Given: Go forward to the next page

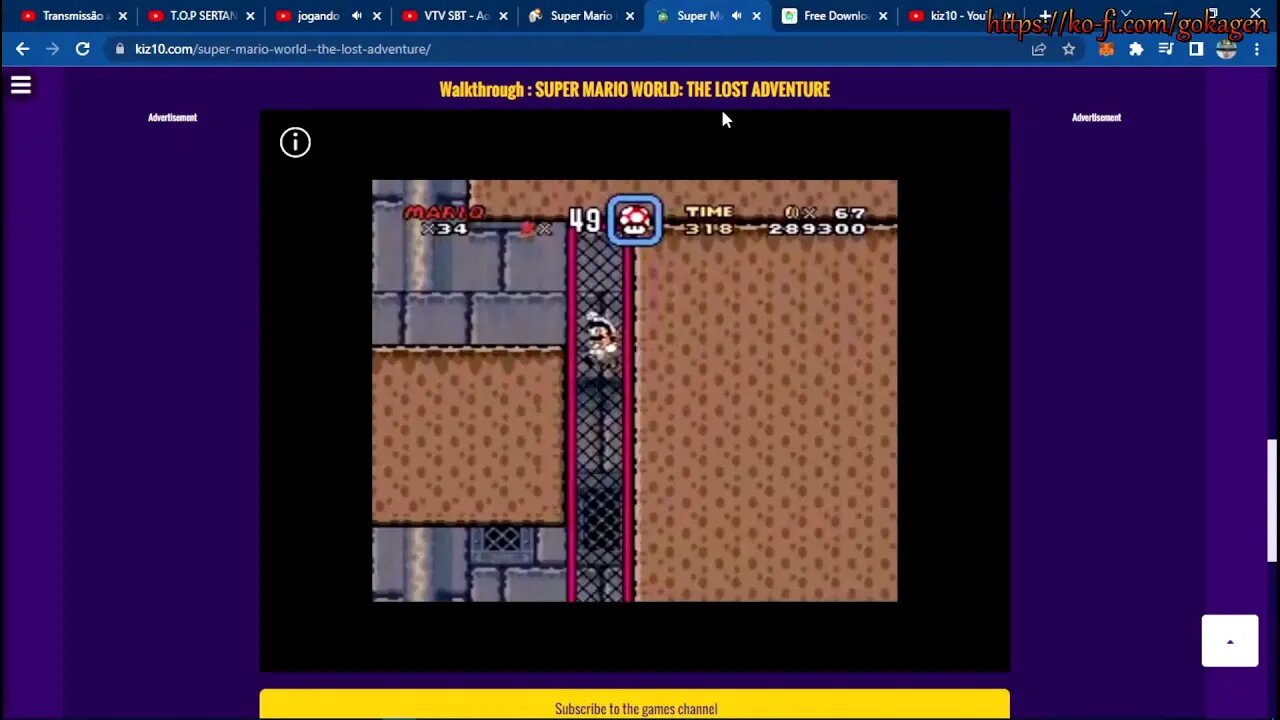Looking at the screenshot, I should coord(52,49).
